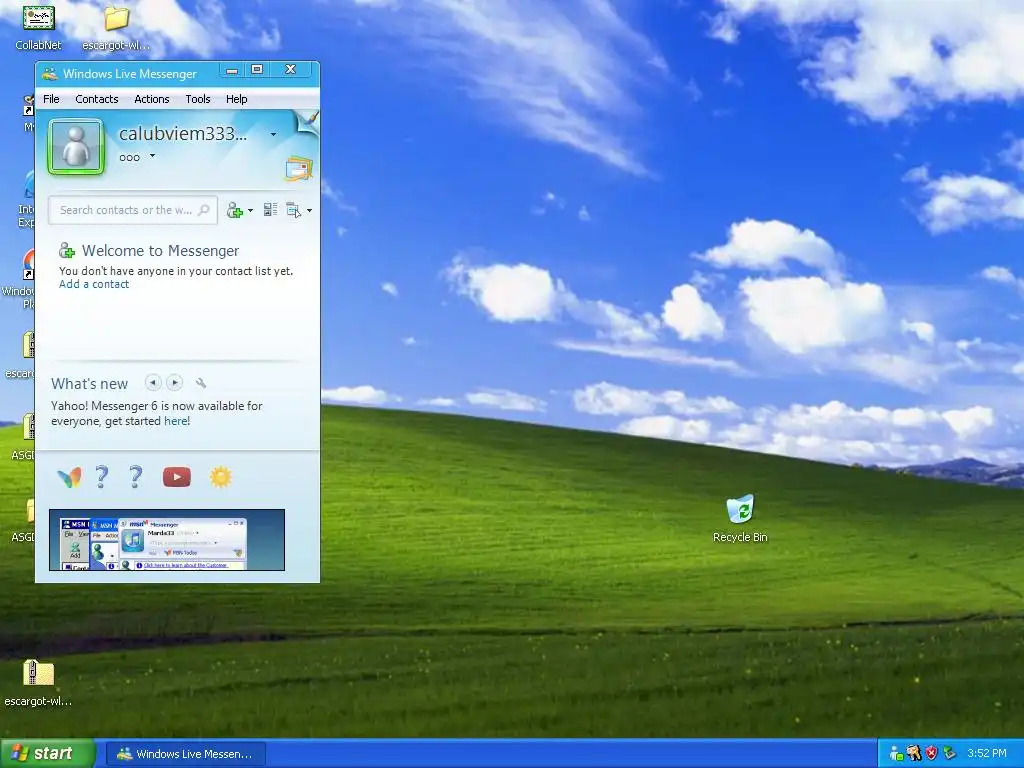Follow the 'Add a contact' link

94,284
